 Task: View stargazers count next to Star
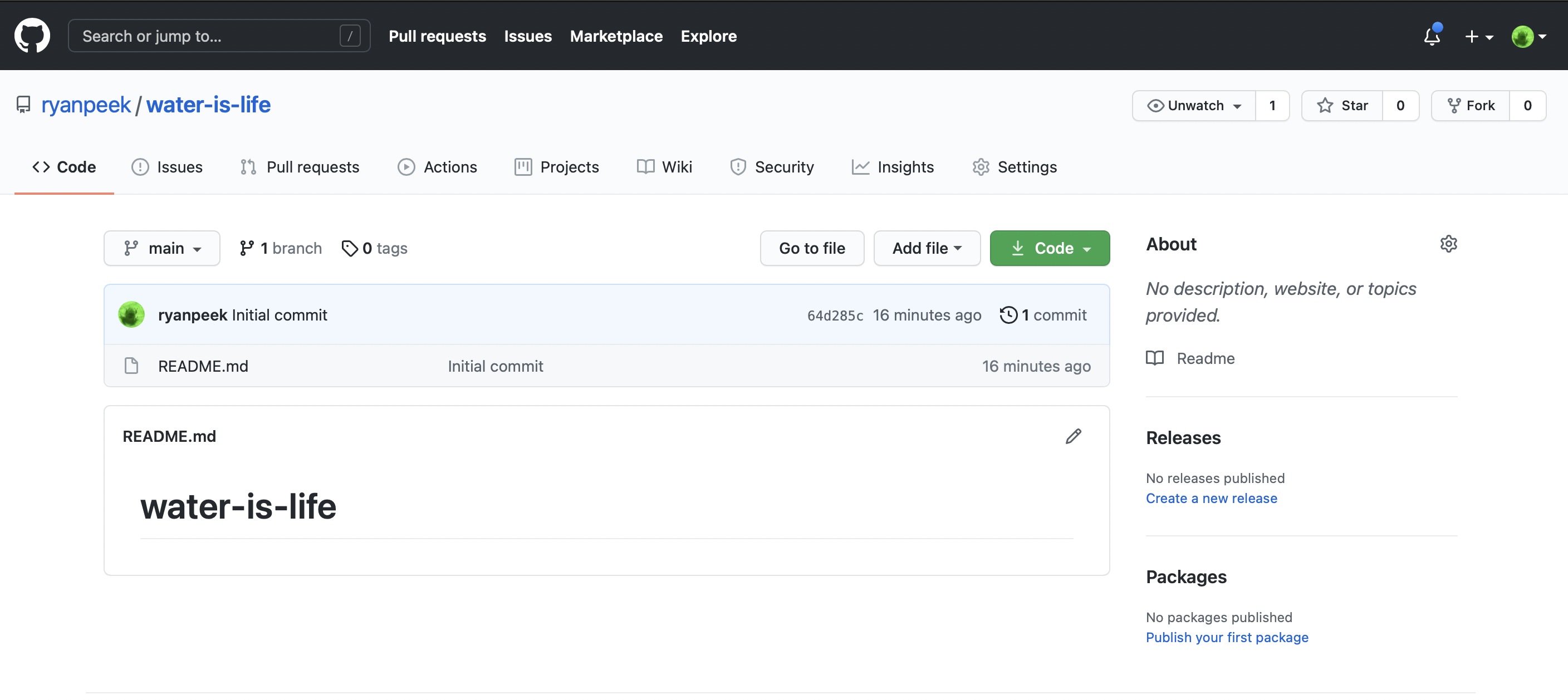pyautogui.click(x=1400, y=106)
